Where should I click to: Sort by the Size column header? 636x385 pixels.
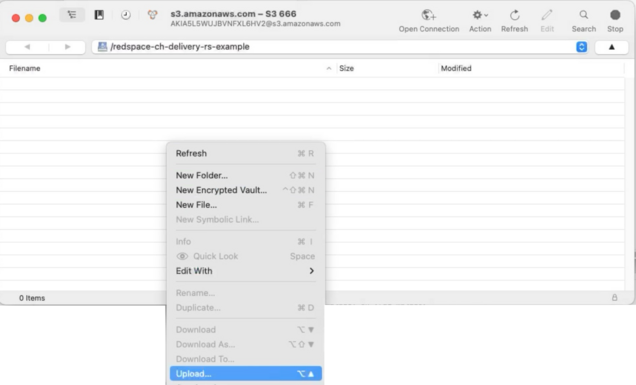tap(346, 68)
